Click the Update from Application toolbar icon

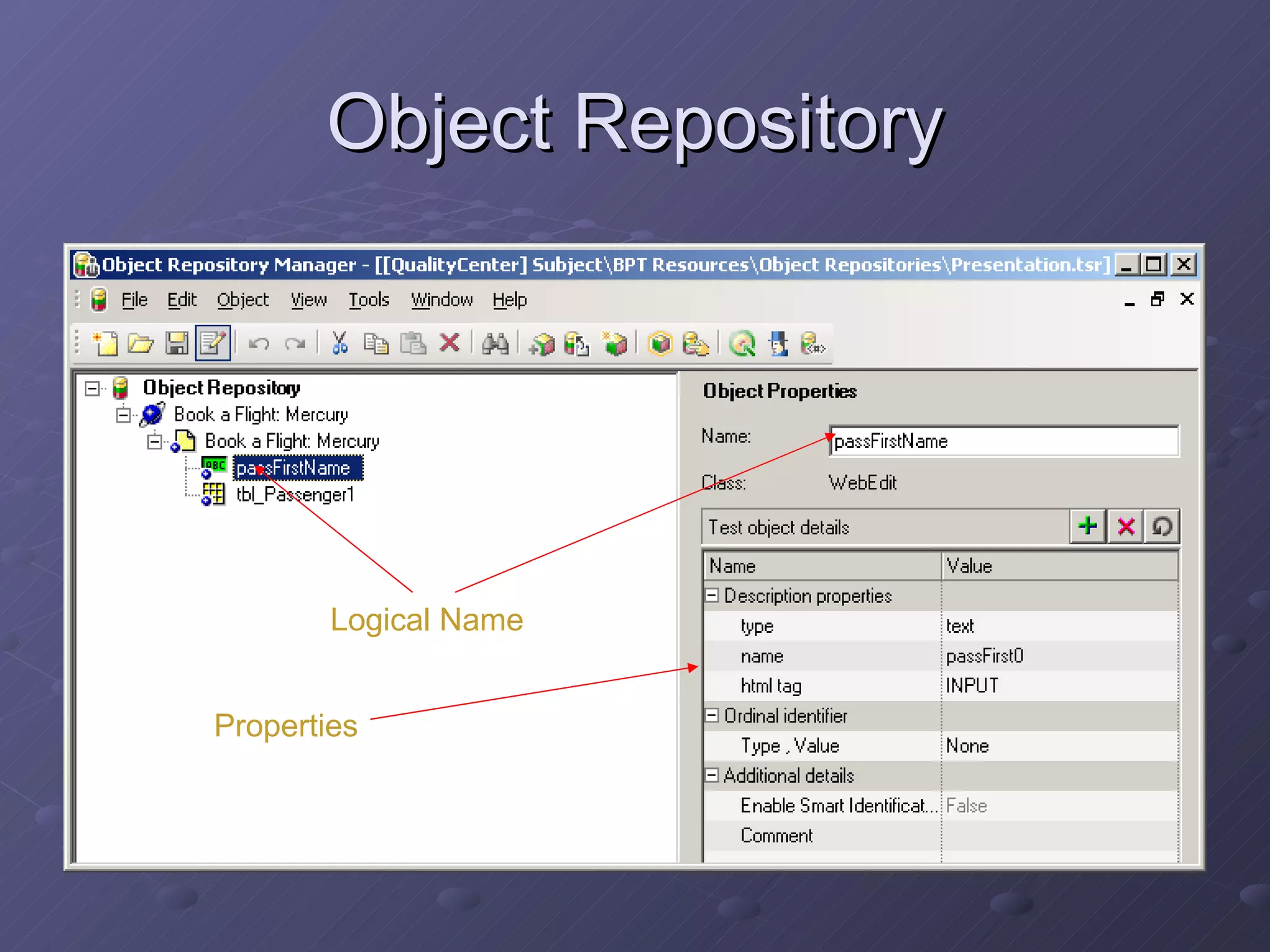577,343
